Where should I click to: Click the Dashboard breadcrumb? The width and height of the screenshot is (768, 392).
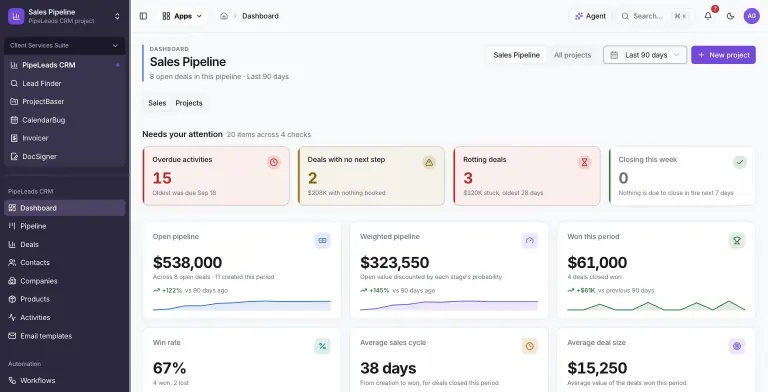point(260,16)
